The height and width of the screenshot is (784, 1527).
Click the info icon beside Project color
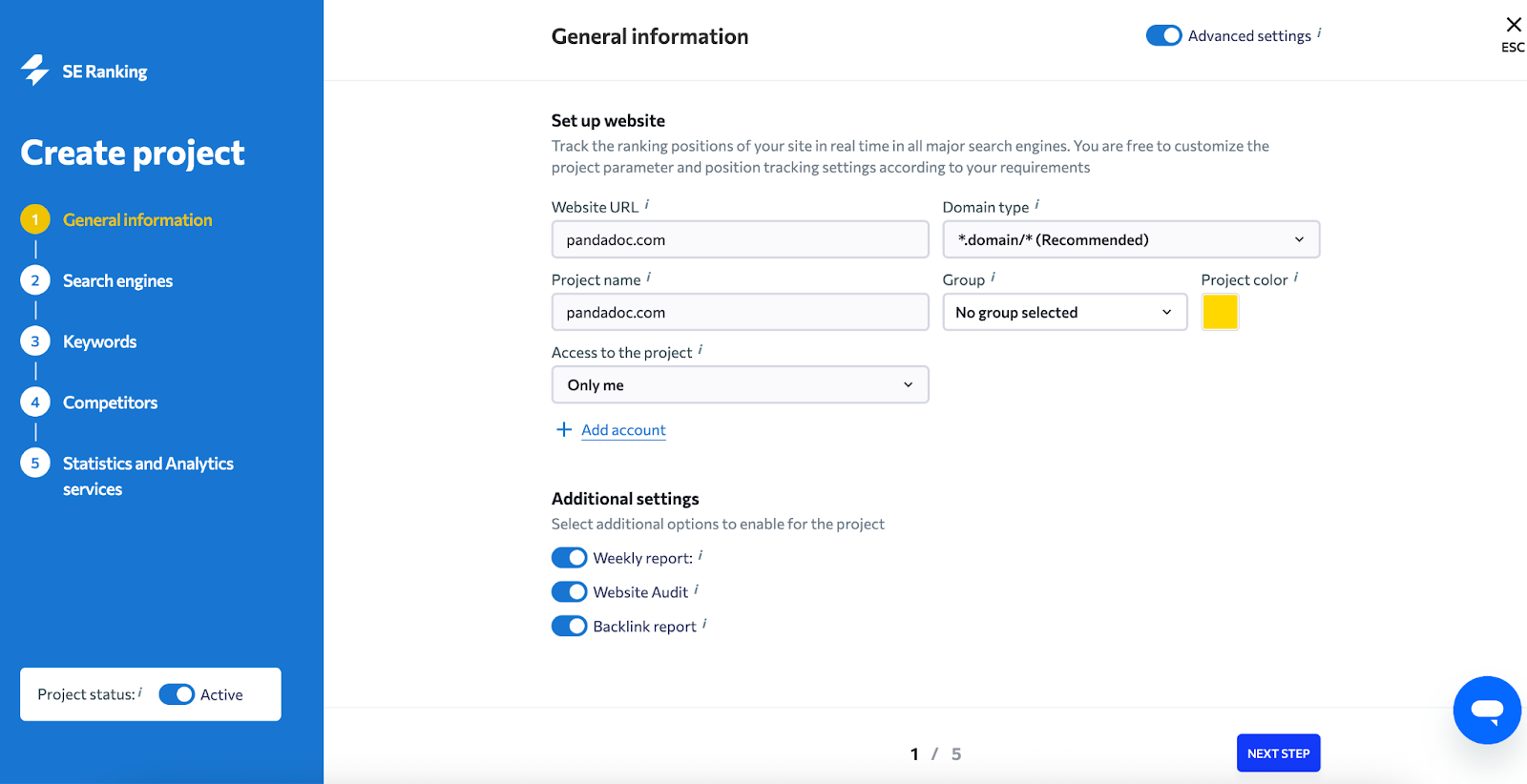1296,277
